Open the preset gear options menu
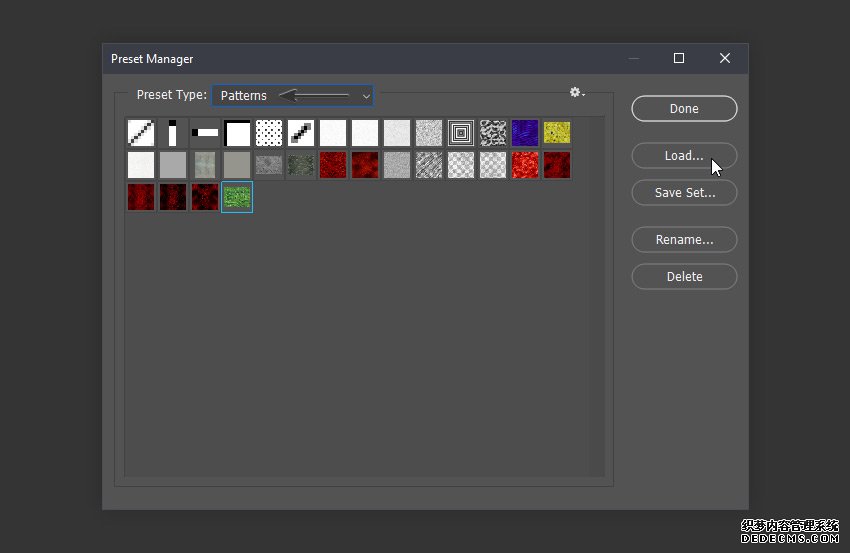 pos(577,93)
